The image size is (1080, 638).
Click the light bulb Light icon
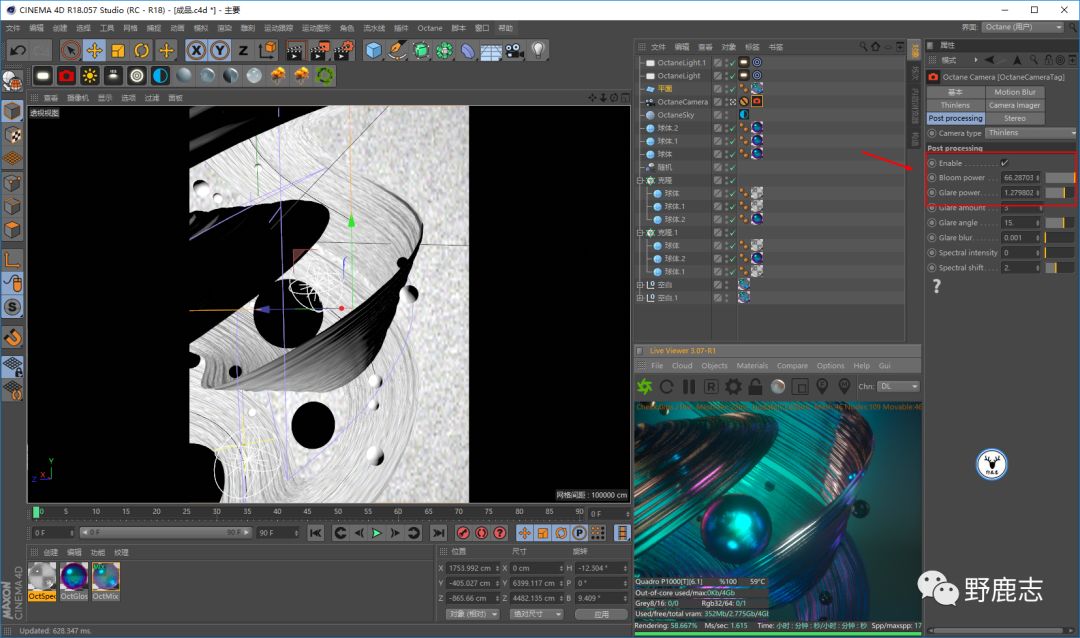click(538, 50)
